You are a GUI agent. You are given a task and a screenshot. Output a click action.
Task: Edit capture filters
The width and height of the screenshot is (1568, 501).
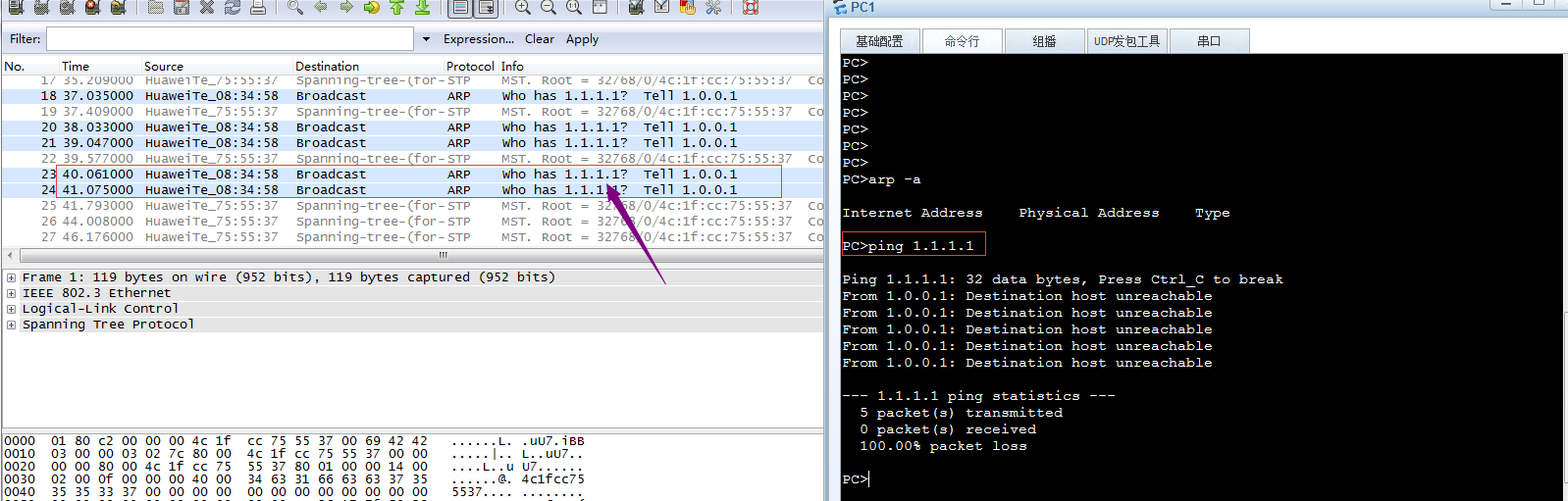(x=637, y=8)
